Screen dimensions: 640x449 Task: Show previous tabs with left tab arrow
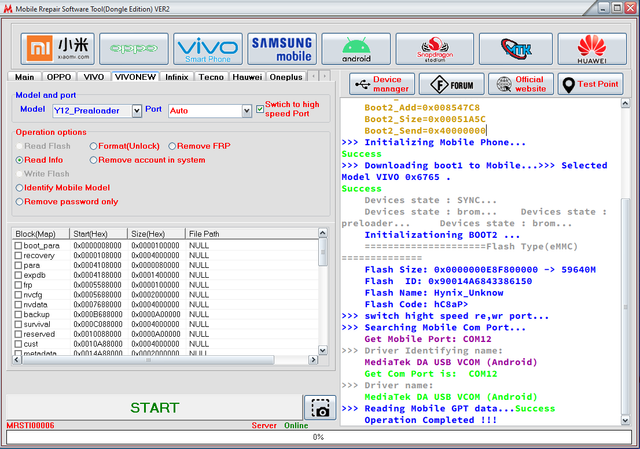313,76
